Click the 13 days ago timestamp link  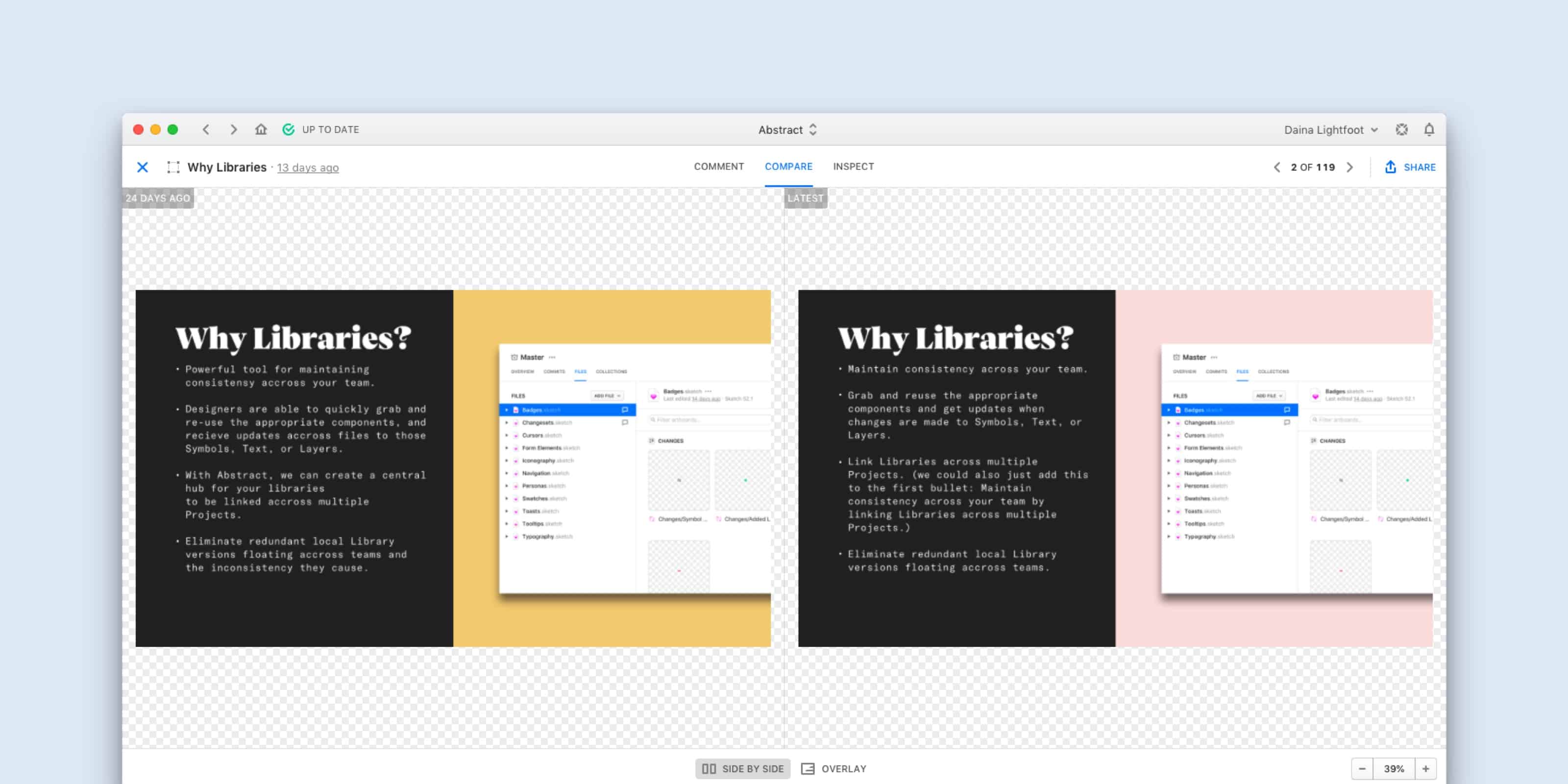pyautogui.click(x=308, y=167)
